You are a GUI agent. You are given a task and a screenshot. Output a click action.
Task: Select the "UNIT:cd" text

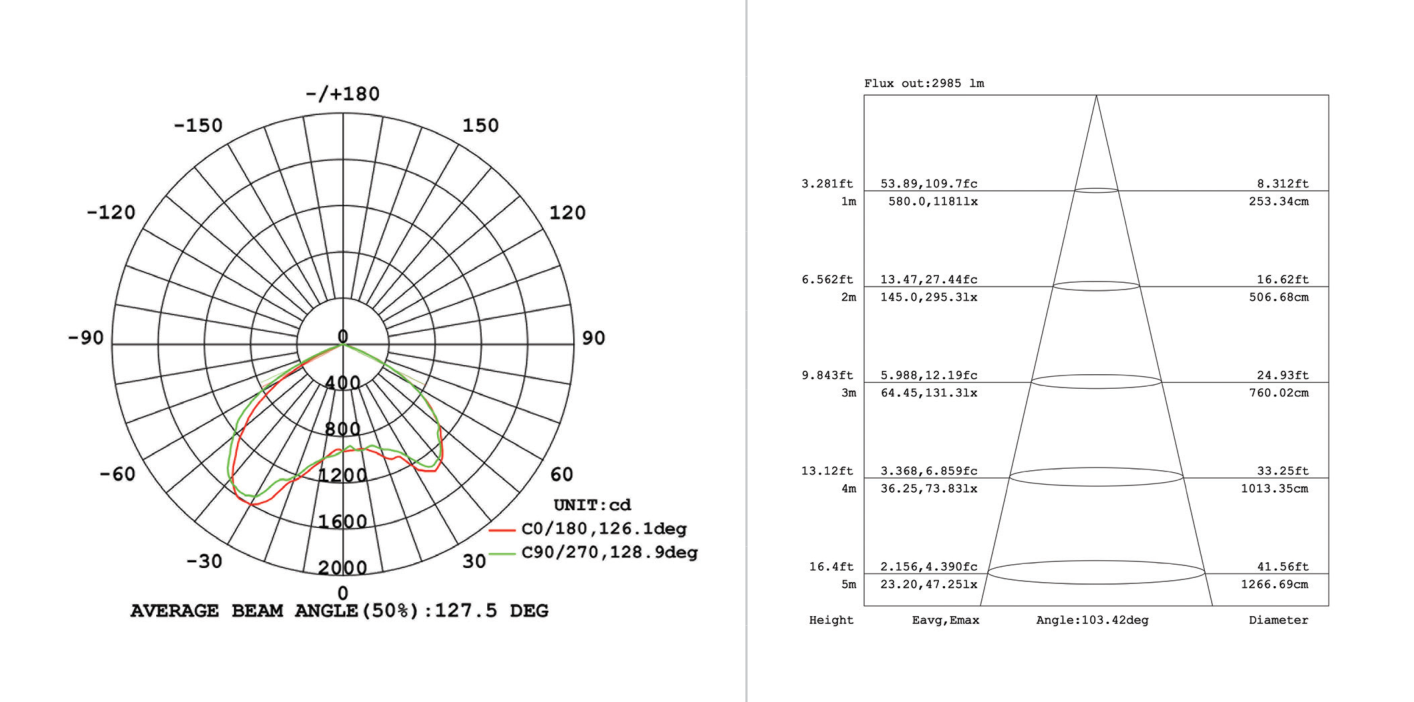click(x=592, y=505)
